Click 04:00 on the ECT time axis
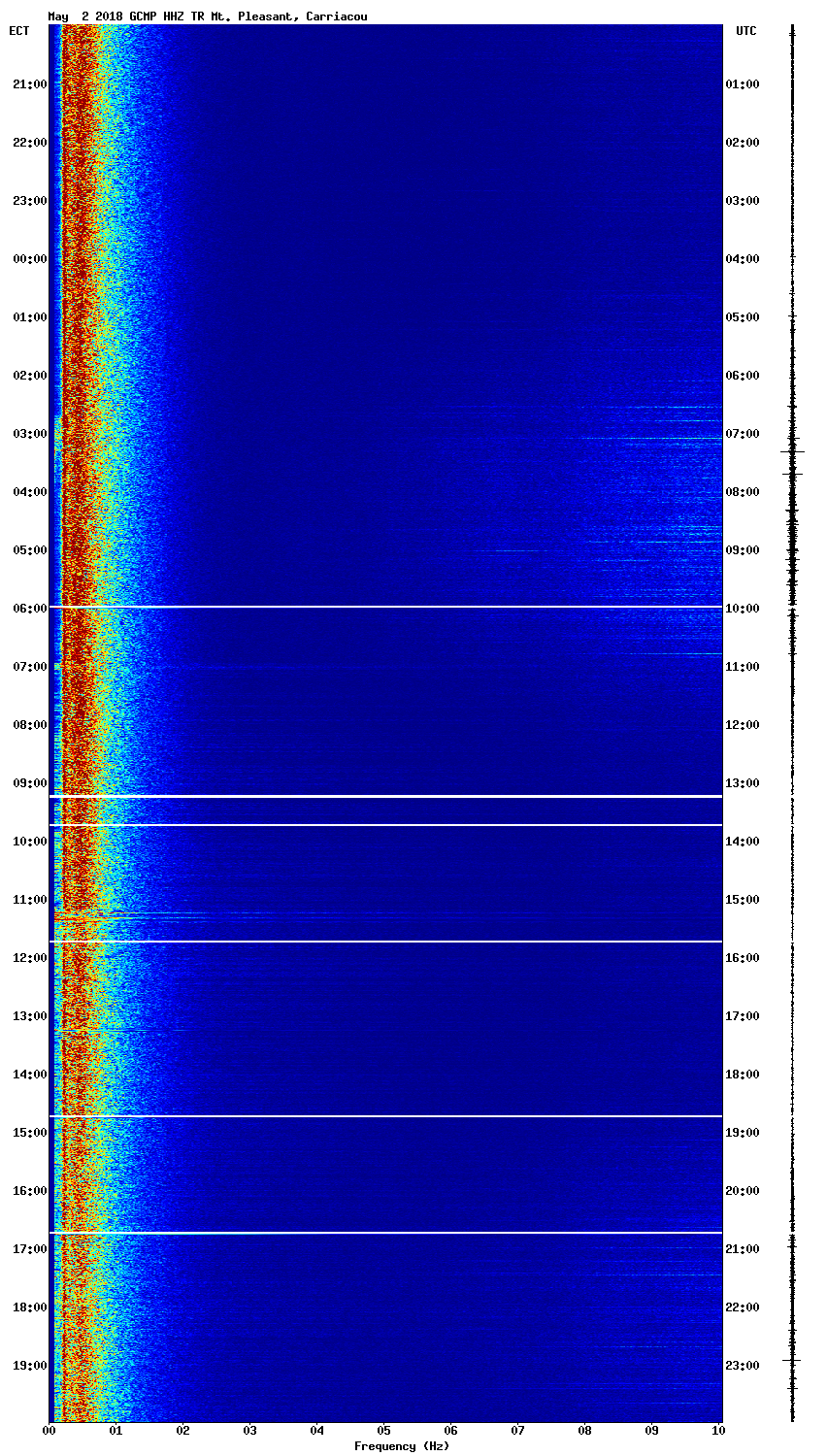The width and height of the screenshot is (827, 1456). click(x=29, y=492)
